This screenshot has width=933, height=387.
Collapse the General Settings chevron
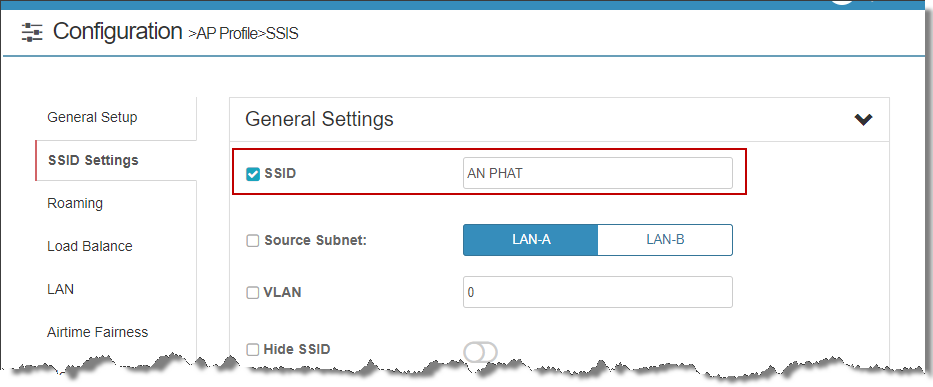(863, 120)
